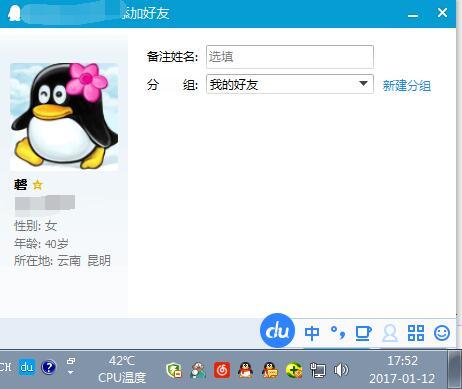The height and width of the screenshot is (389, 462).
Task: Open the taskbar clock showing 17:52
Action: (x=402, y=369)
